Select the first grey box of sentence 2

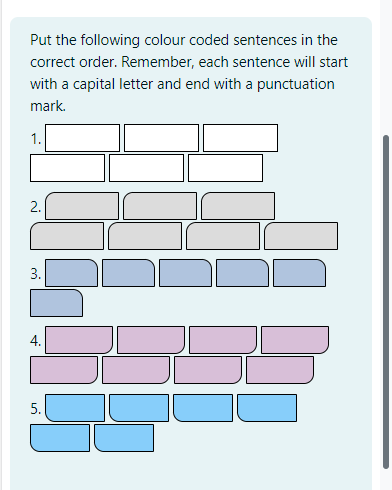point(82,206)
